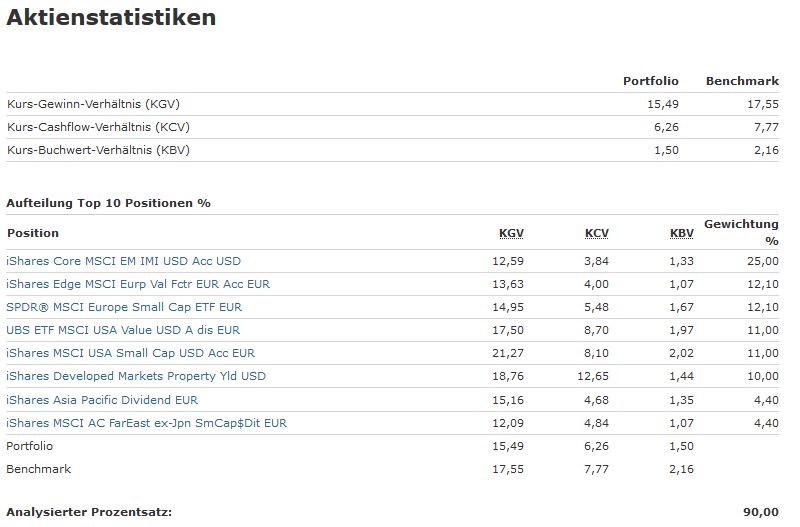
Task: Open UBS ETF MSCI USA Value link
Action: [x=123, y=330]
